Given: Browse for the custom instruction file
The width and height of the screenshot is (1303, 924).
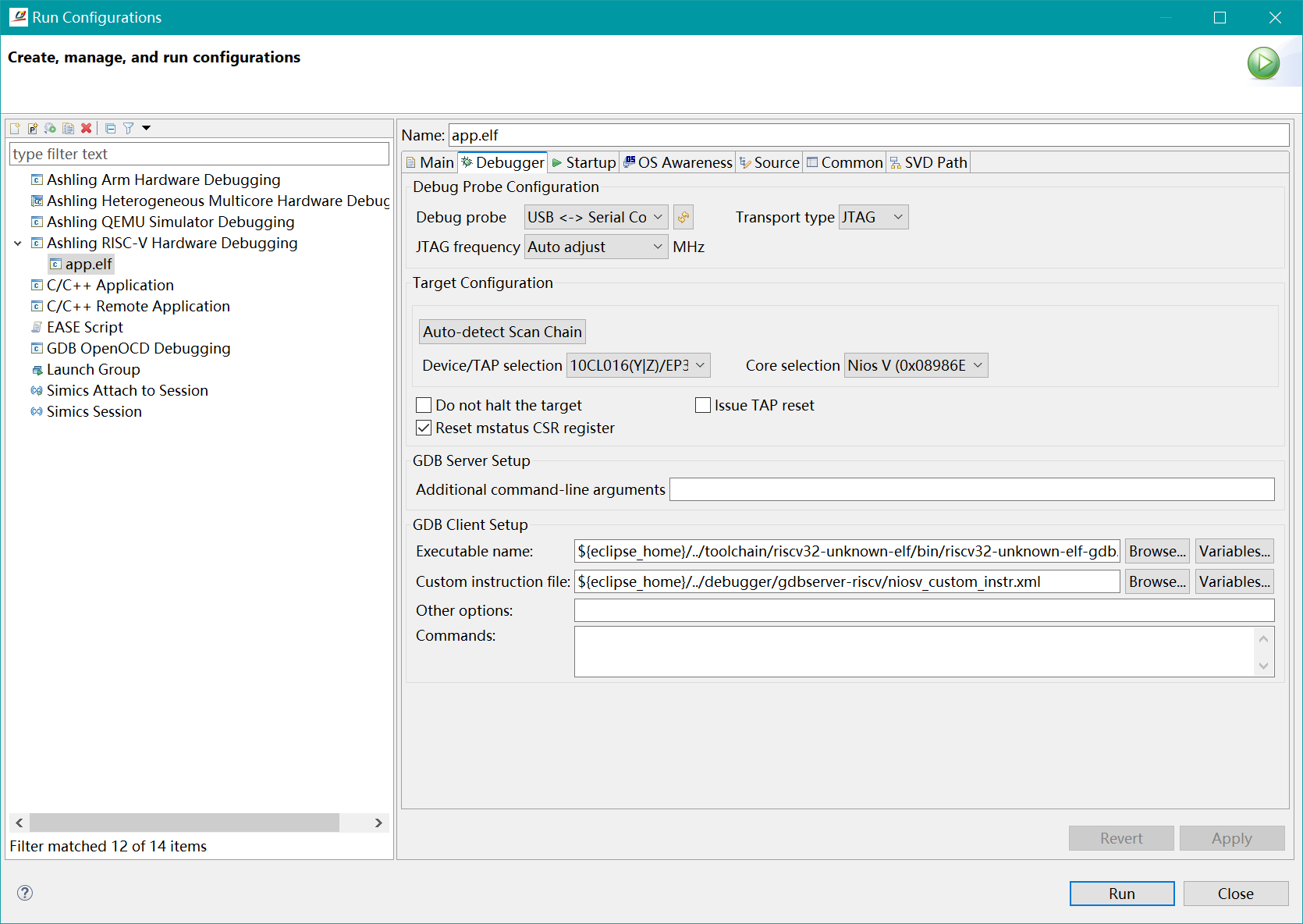Looking at the screenshot, I should 1157,581.
